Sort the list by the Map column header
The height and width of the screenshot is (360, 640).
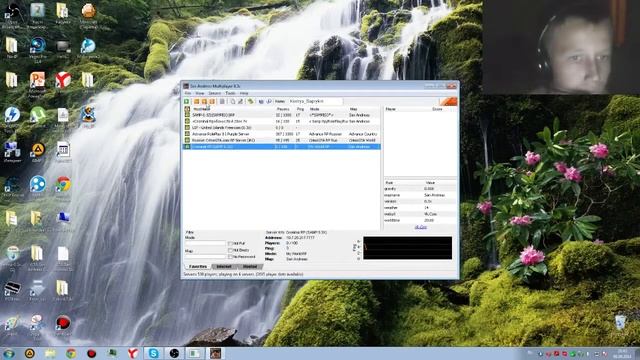[364, 109]
